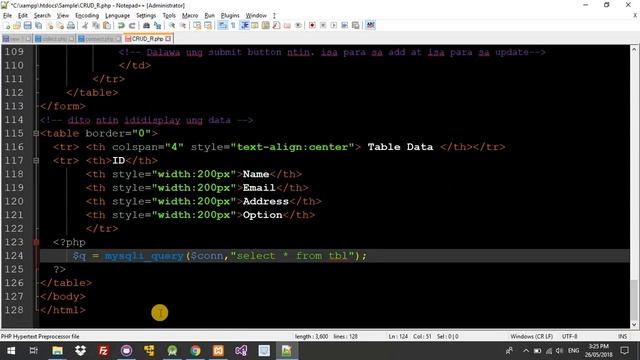Viewport: 640px width, 360px height.
Task: Click the vertical scrollbar up arrow
Action: click(634, 49)
